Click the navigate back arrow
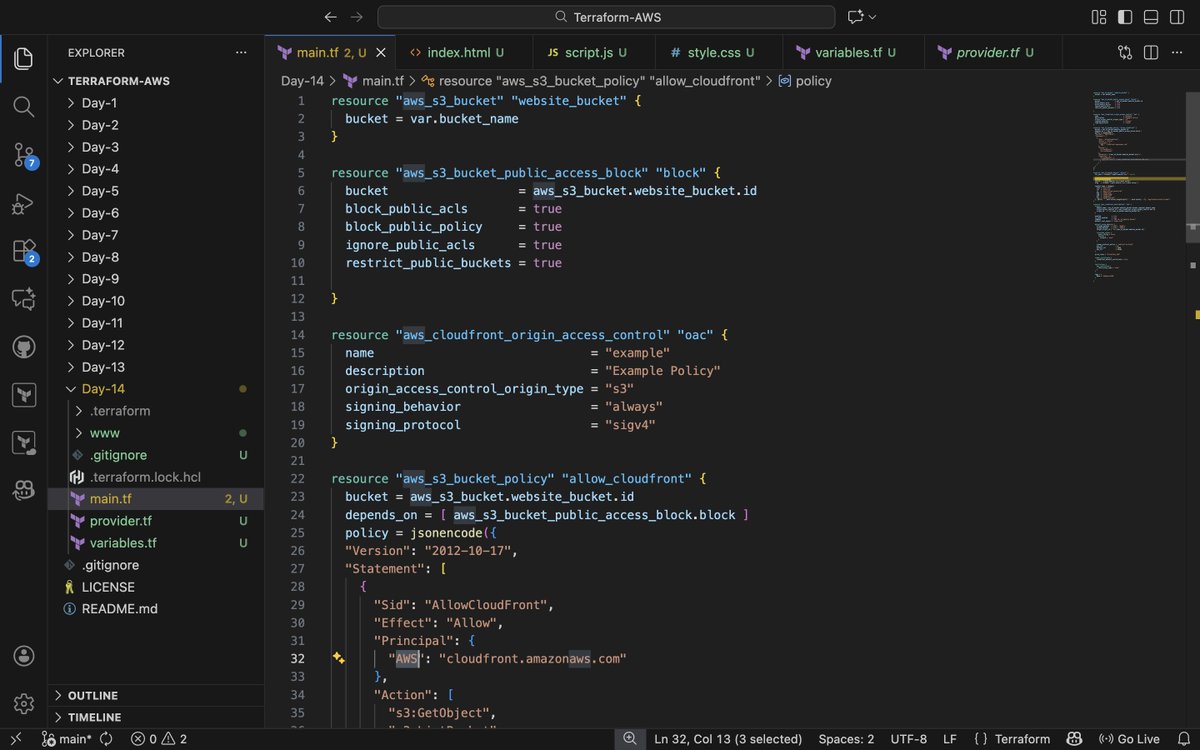 (x=331, y=17)
